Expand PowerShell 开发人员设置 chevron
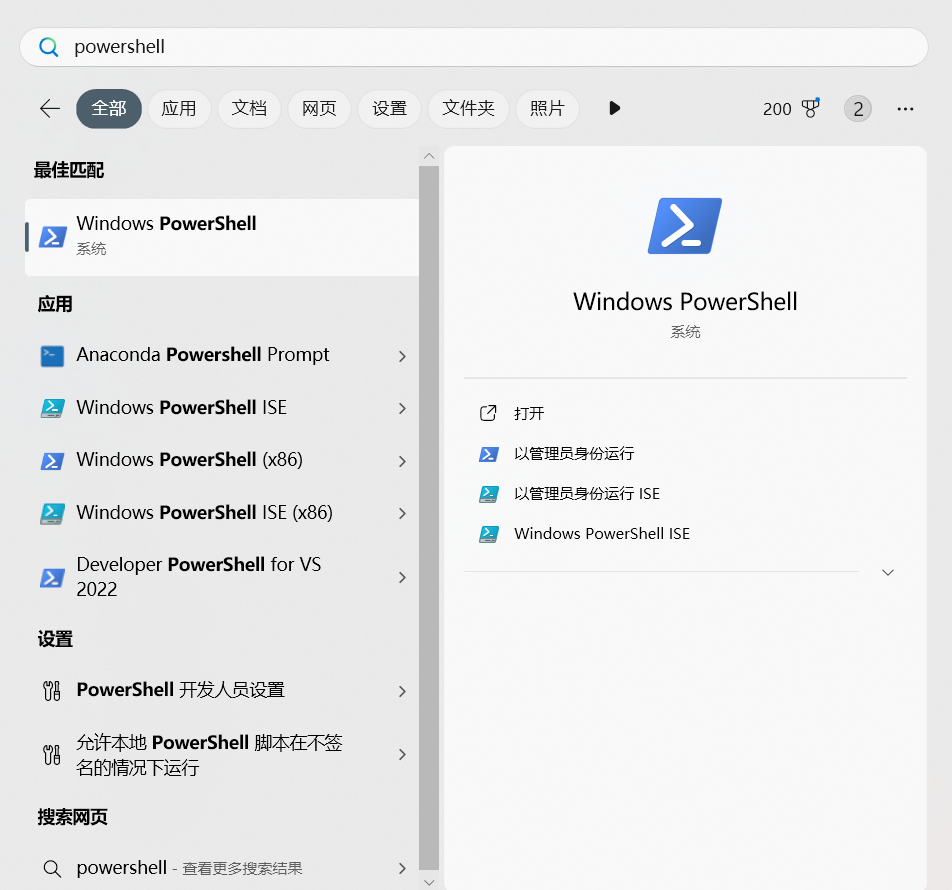 point(402,691)
